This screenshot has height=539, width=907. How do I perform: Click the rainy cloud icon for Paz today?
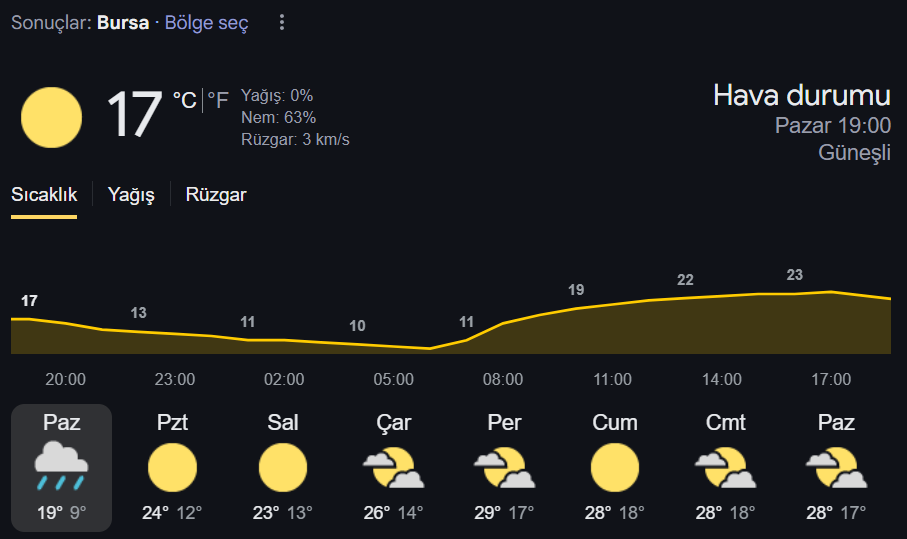tap(61, 466)
